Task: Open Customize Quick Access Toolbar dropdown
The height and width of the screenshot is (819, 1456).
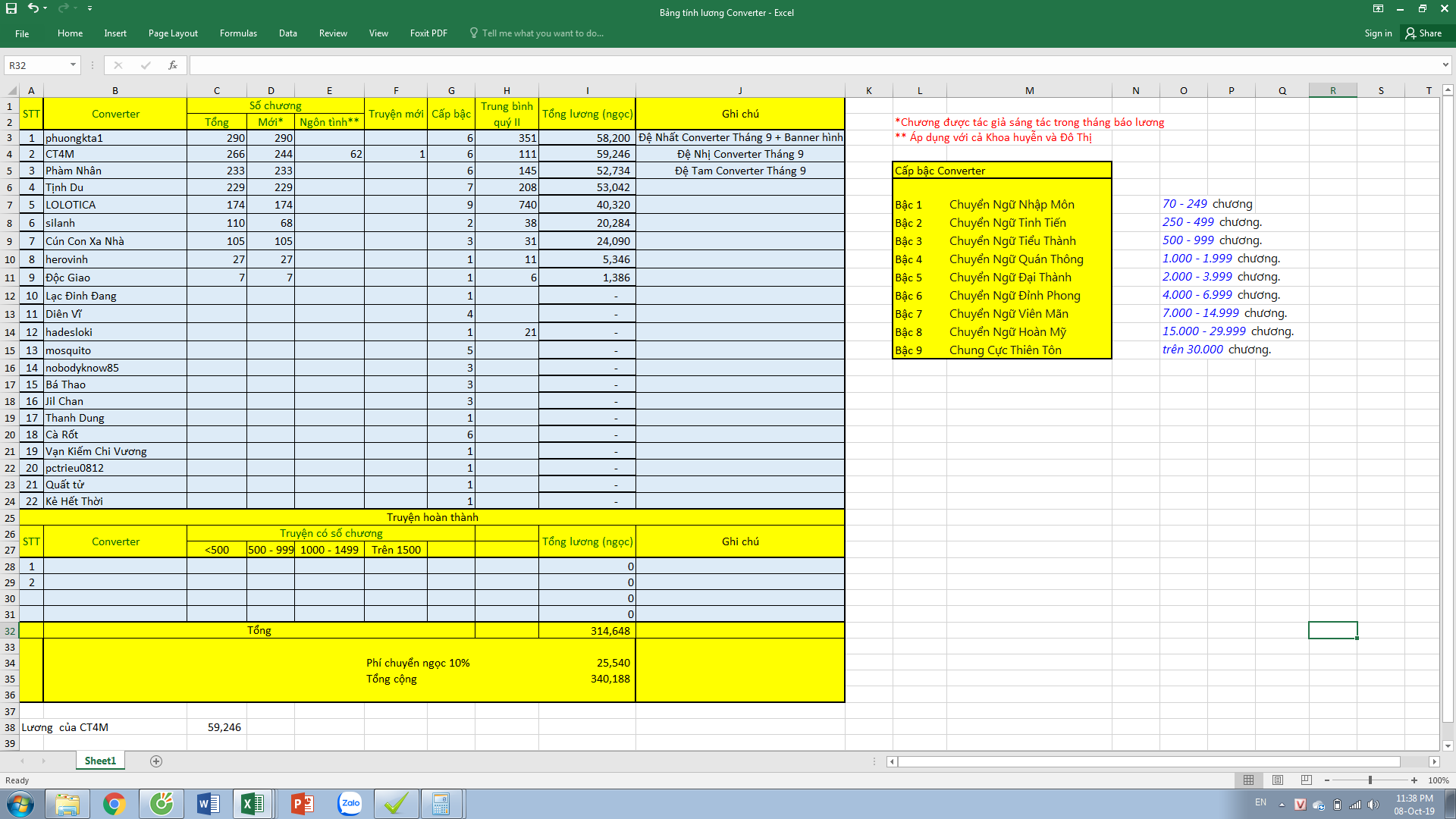Action: (89, 8)
